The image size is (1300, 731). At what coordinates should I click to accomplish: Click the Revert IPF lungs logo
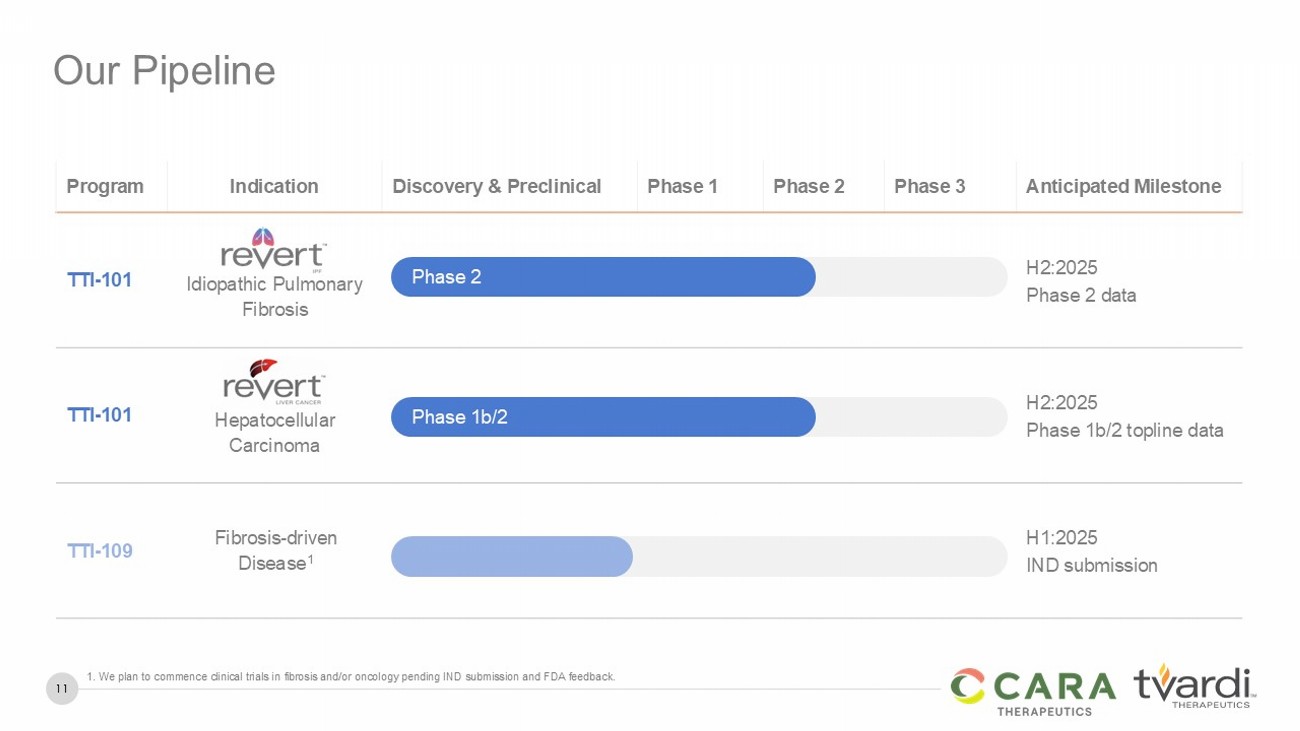click(273, 250)
